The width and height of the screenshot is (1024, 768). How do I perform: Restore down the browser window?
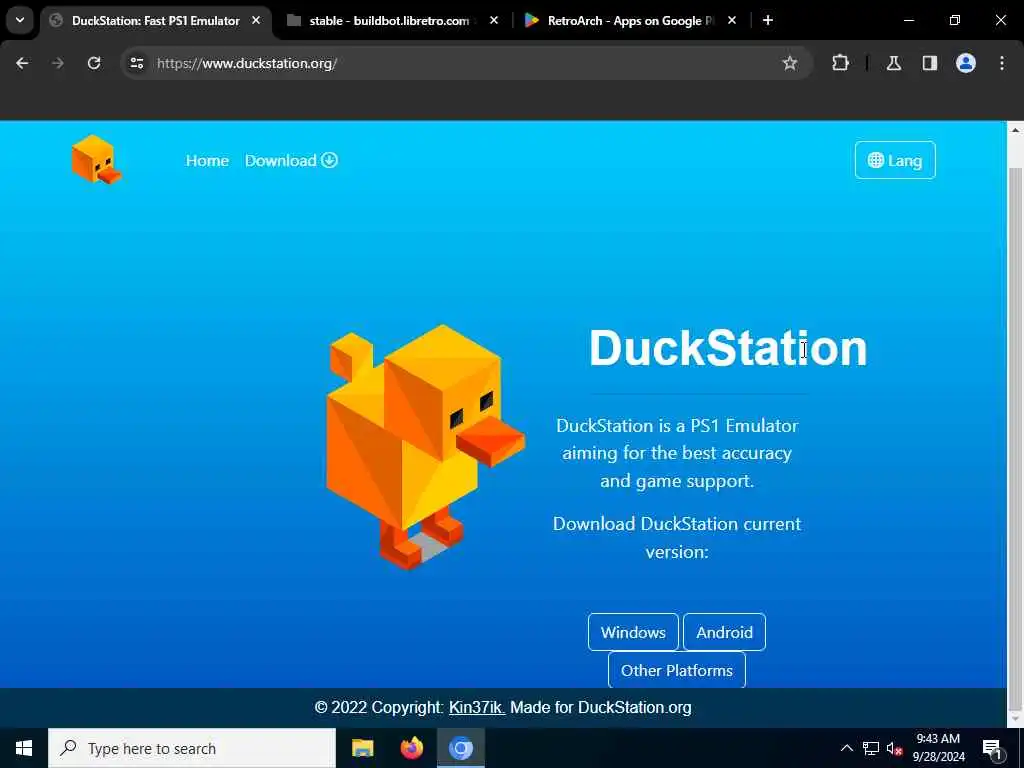[955, 21]
